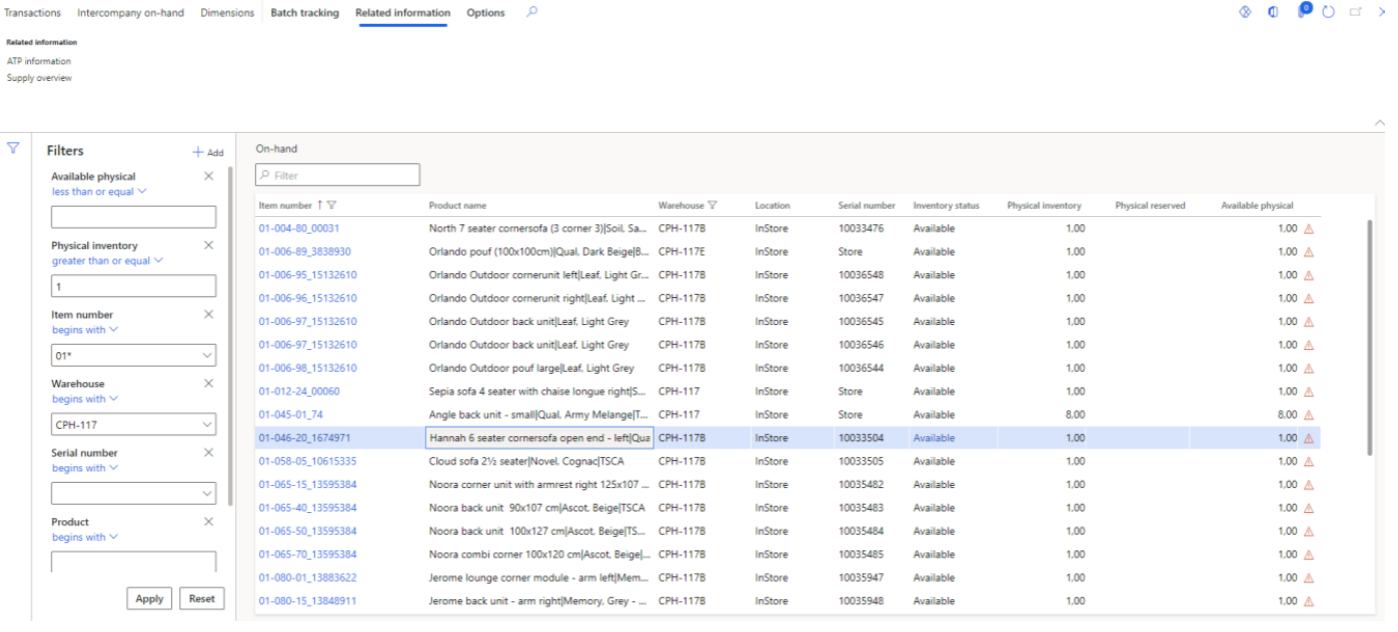1398x632 pixels.
Task: Open the 'less than or equal' operator dropdown
Action: [x=99, y=191]
